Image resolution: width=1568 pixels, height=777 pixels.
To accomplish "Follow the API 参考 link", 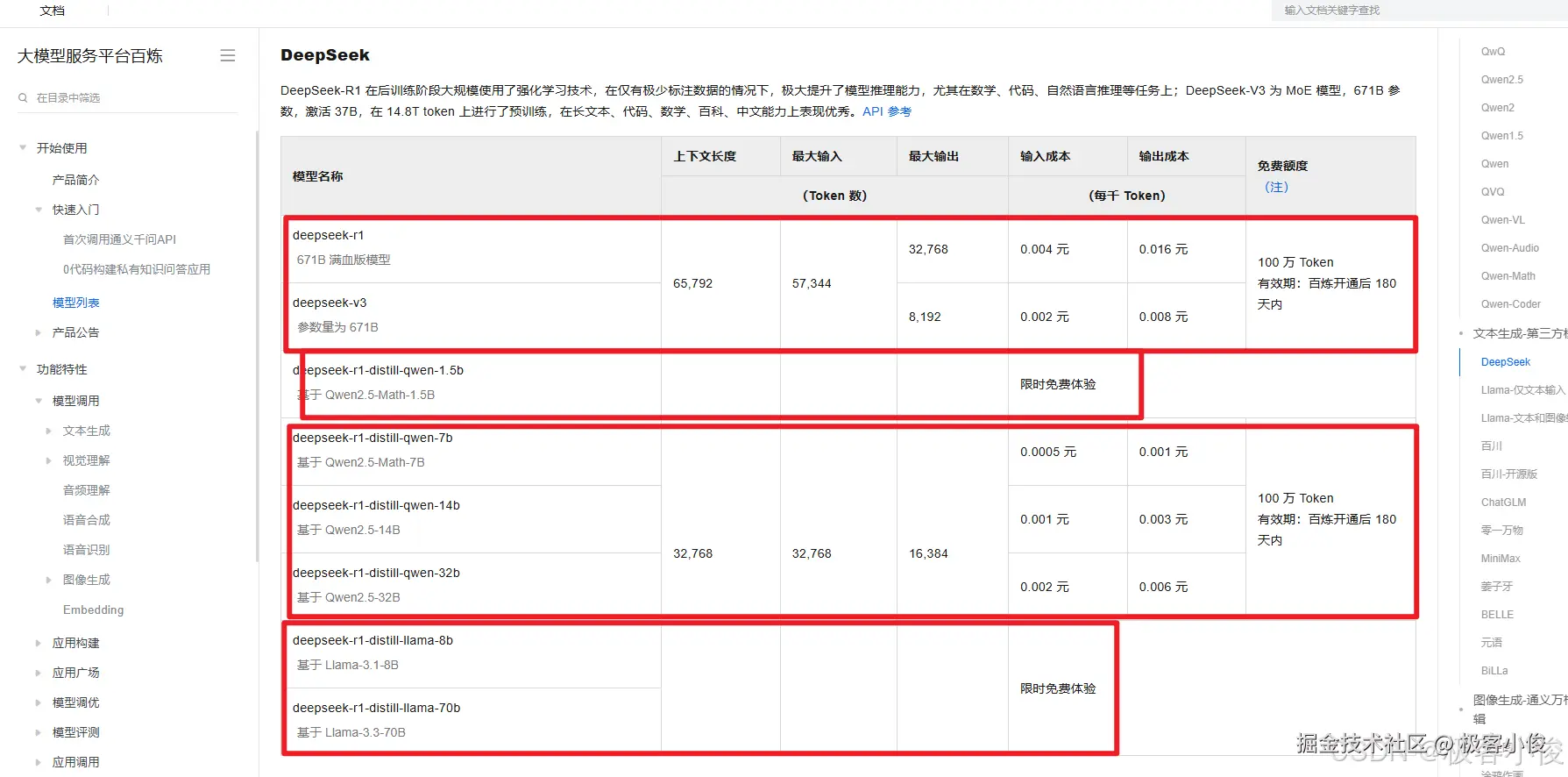I will tap(887, 111).
